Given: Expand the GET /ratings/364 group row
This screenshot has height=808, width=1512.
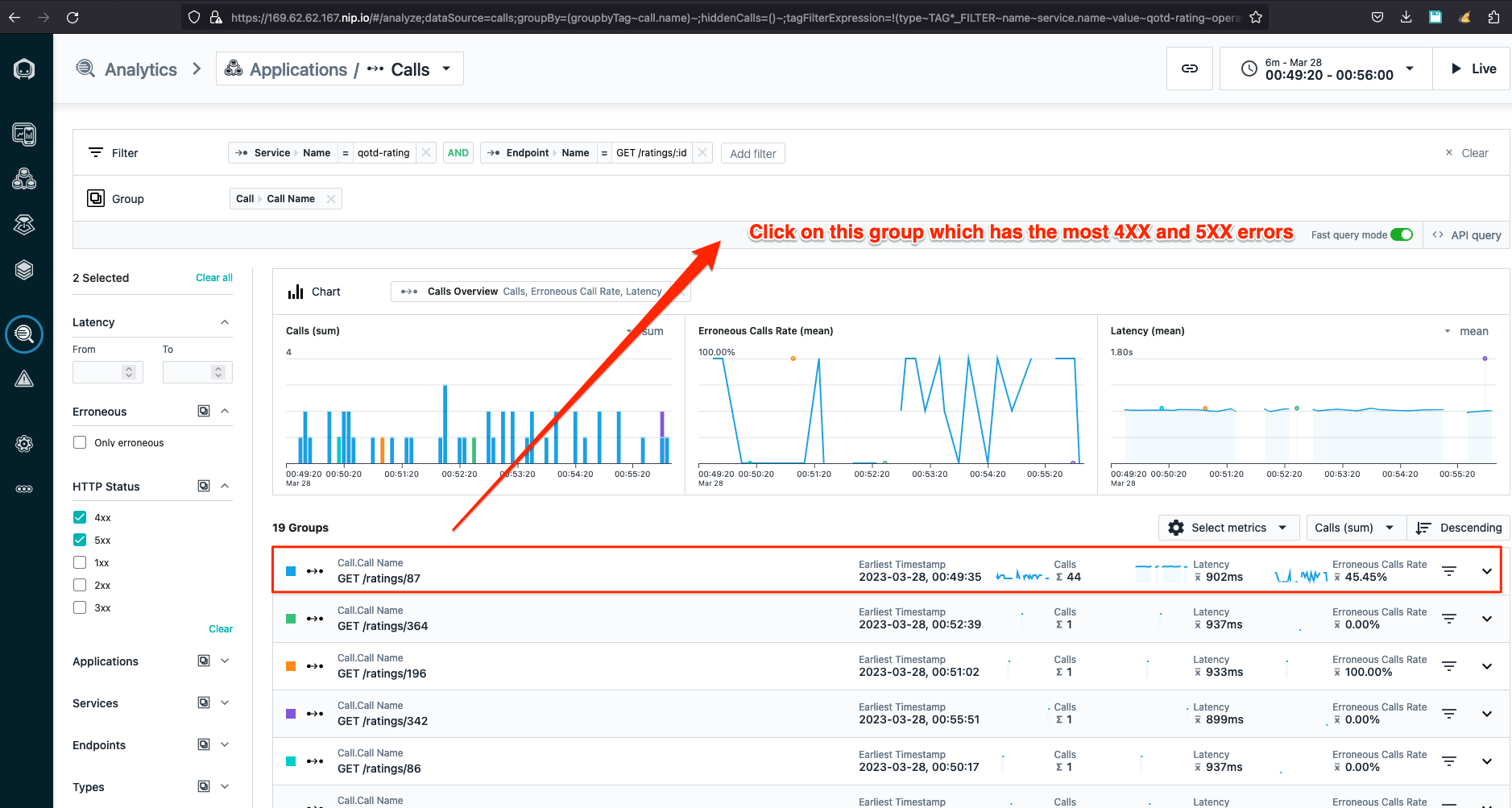Looking at the screenshot, I should [x=1487, y=619].
